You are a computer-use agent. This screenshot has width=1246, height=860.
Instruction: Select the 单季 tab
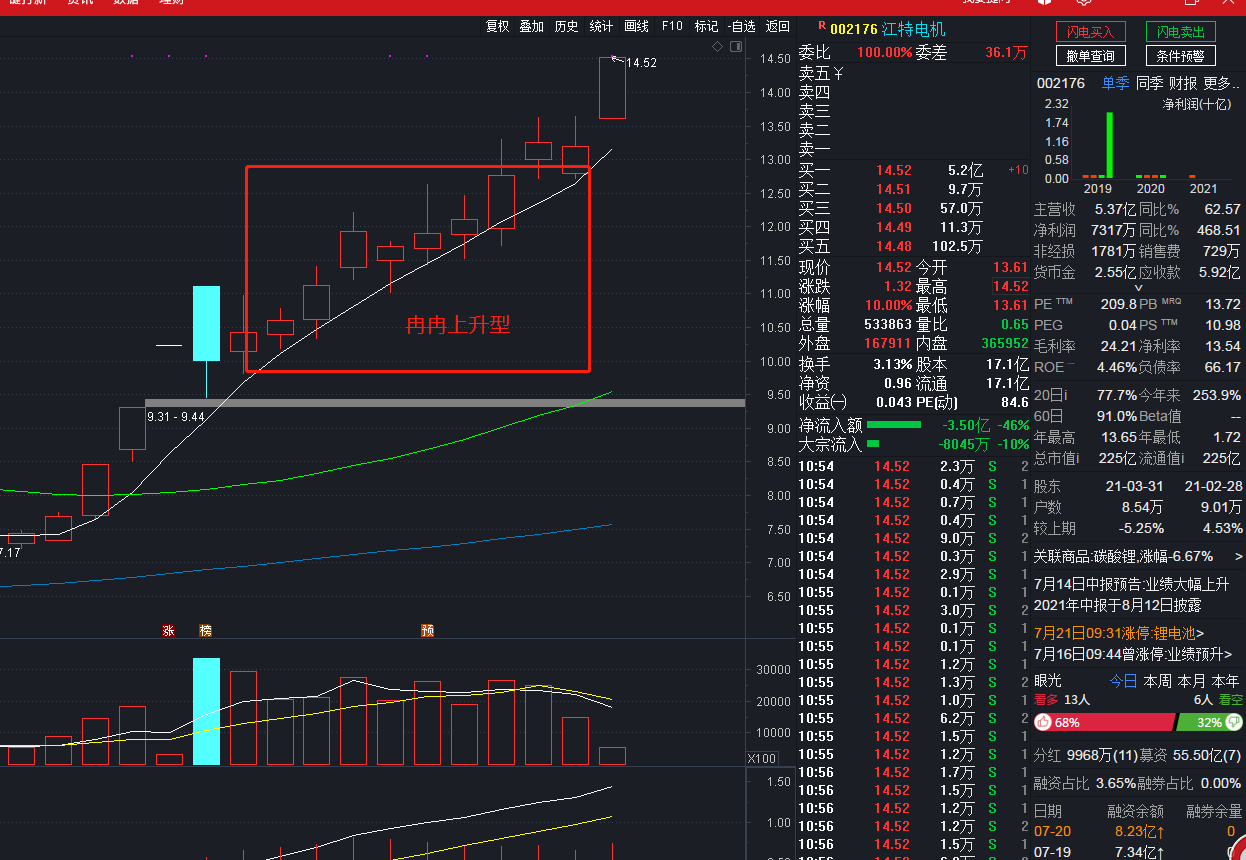(x=1115, y=83)
